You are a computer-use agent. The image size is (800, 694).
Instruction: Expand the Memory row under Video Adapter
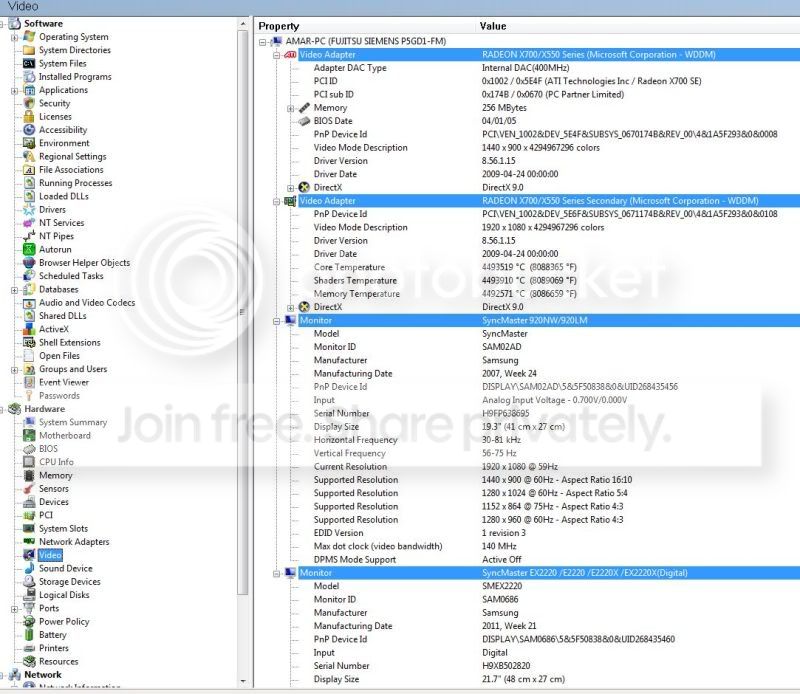(x=290, y=108)
